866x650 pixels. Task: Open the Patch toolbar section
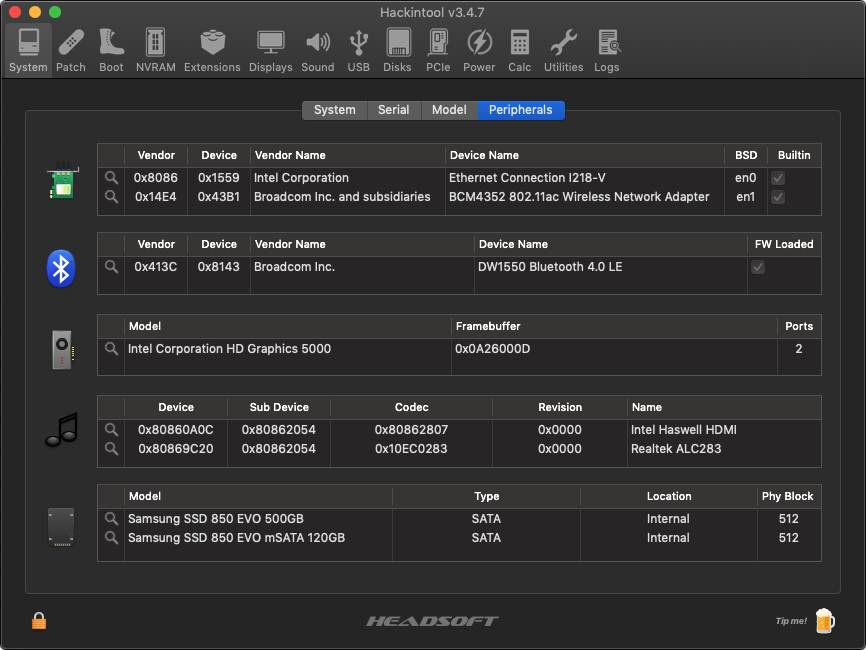pos(71,51)
